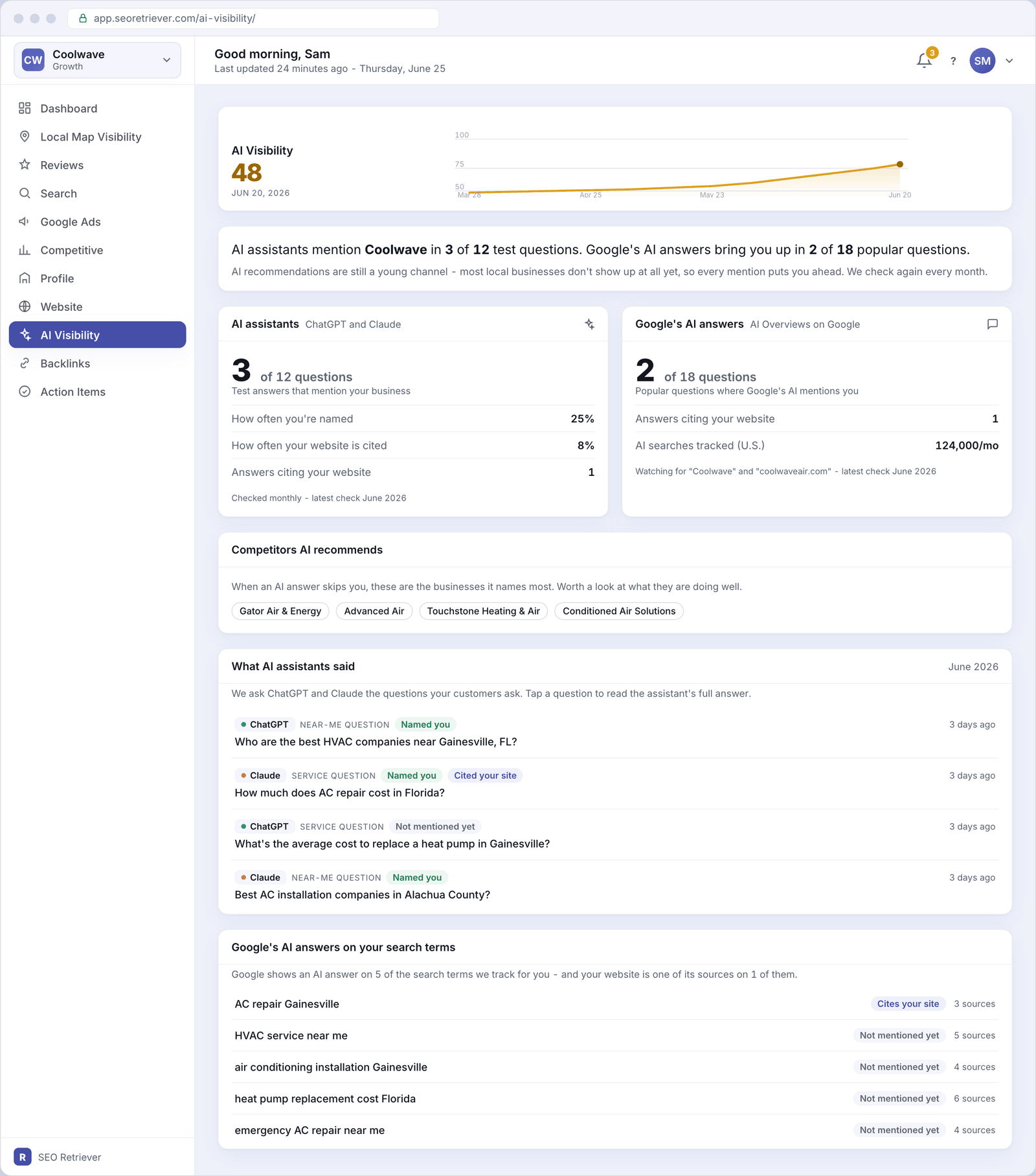Click the Cites your site badge for AC repair Gainesville
The height and width of the screenshot is (1176, 1036).
[x=908, y=1004]
